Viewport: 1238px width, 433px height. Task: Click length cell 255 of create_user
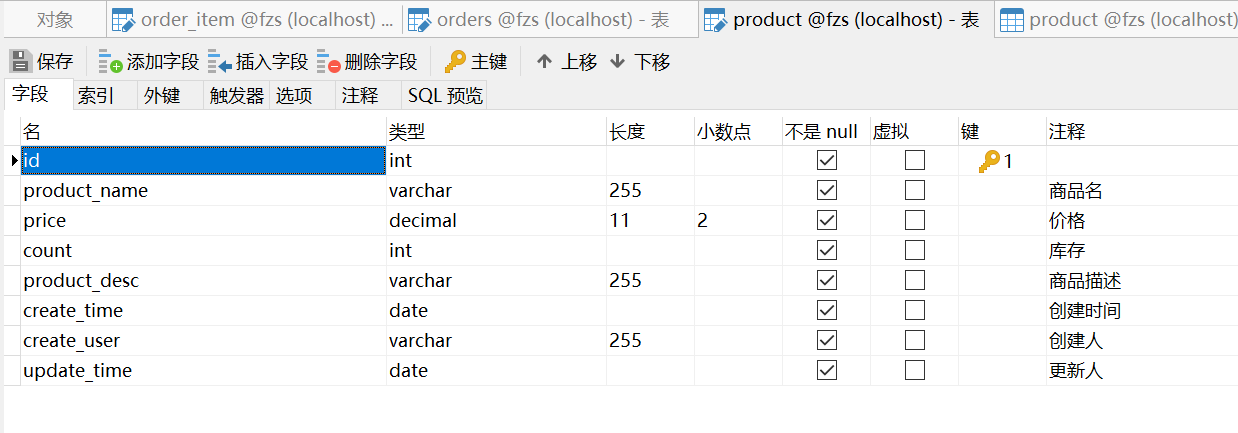(x=650, y=341)
